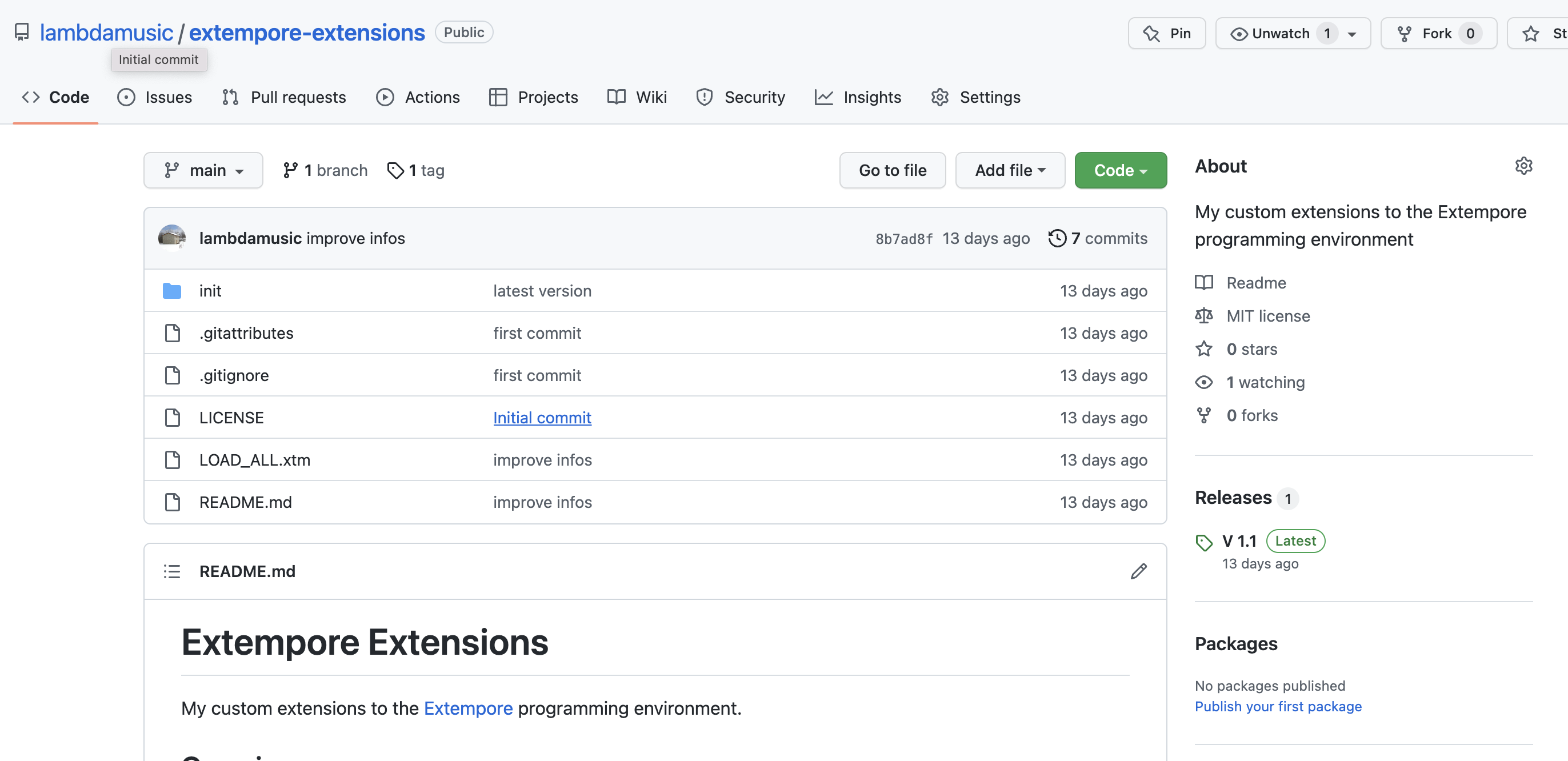The width and height of the screenshot is (1568, 761).
Task: Open the Projects tab
Action: point(534,97)
